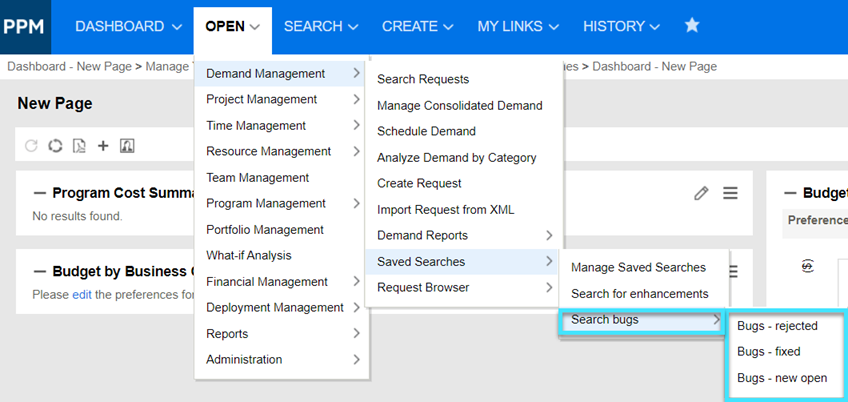Choose Manage Saved Searches menu item

pyautogui.click(x=638, y=267)
